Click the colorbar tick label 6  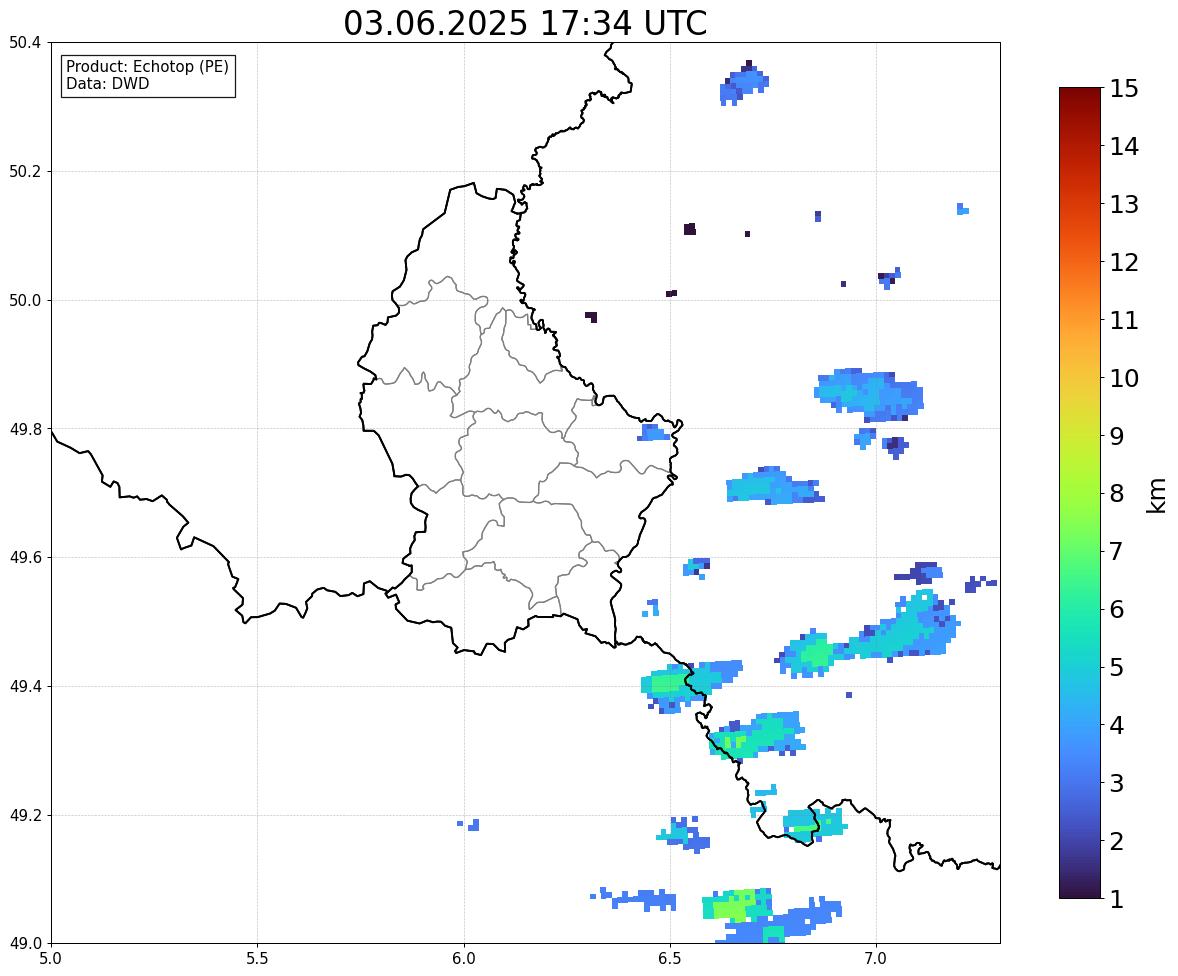pos(1117,609)
